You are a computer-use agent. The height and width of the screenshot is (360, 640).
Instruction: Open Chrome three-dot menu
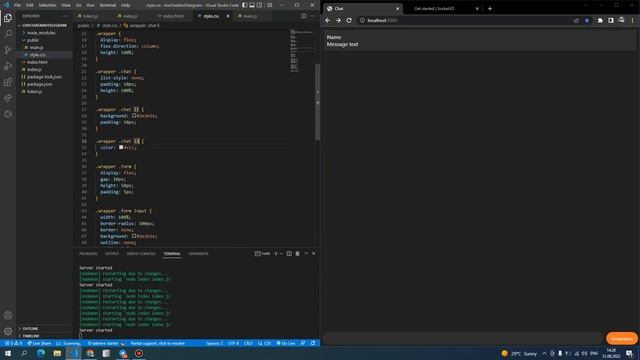point(633,20)
